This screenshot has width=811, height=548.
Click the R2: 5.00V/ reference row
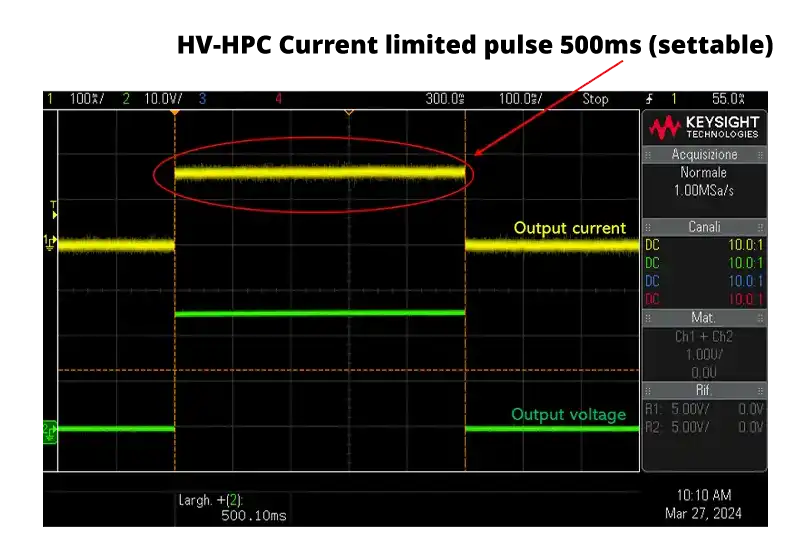704,427
